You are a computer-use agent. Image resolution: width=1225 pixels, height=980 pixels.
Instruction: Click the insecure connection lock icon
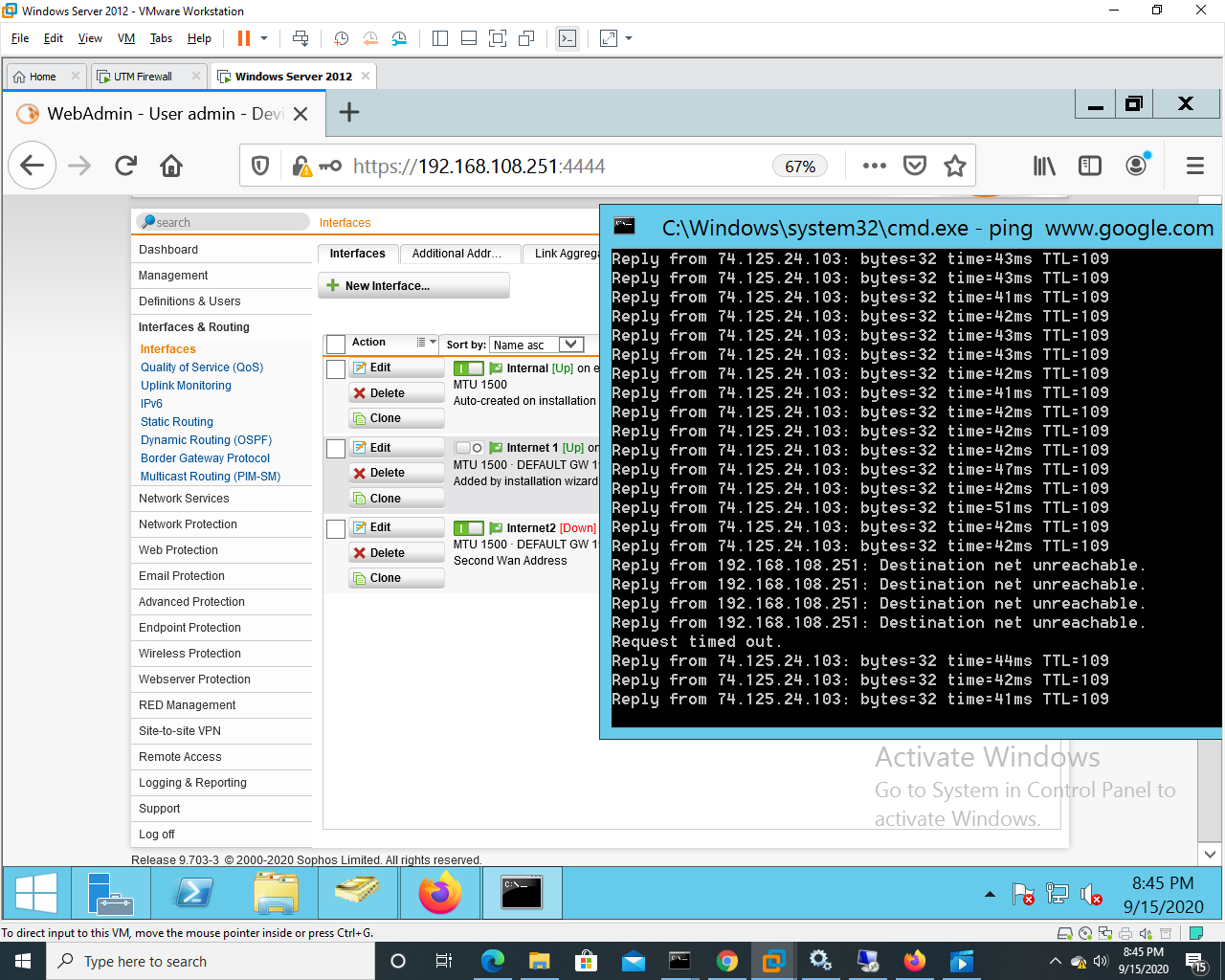tap(301, 167)
